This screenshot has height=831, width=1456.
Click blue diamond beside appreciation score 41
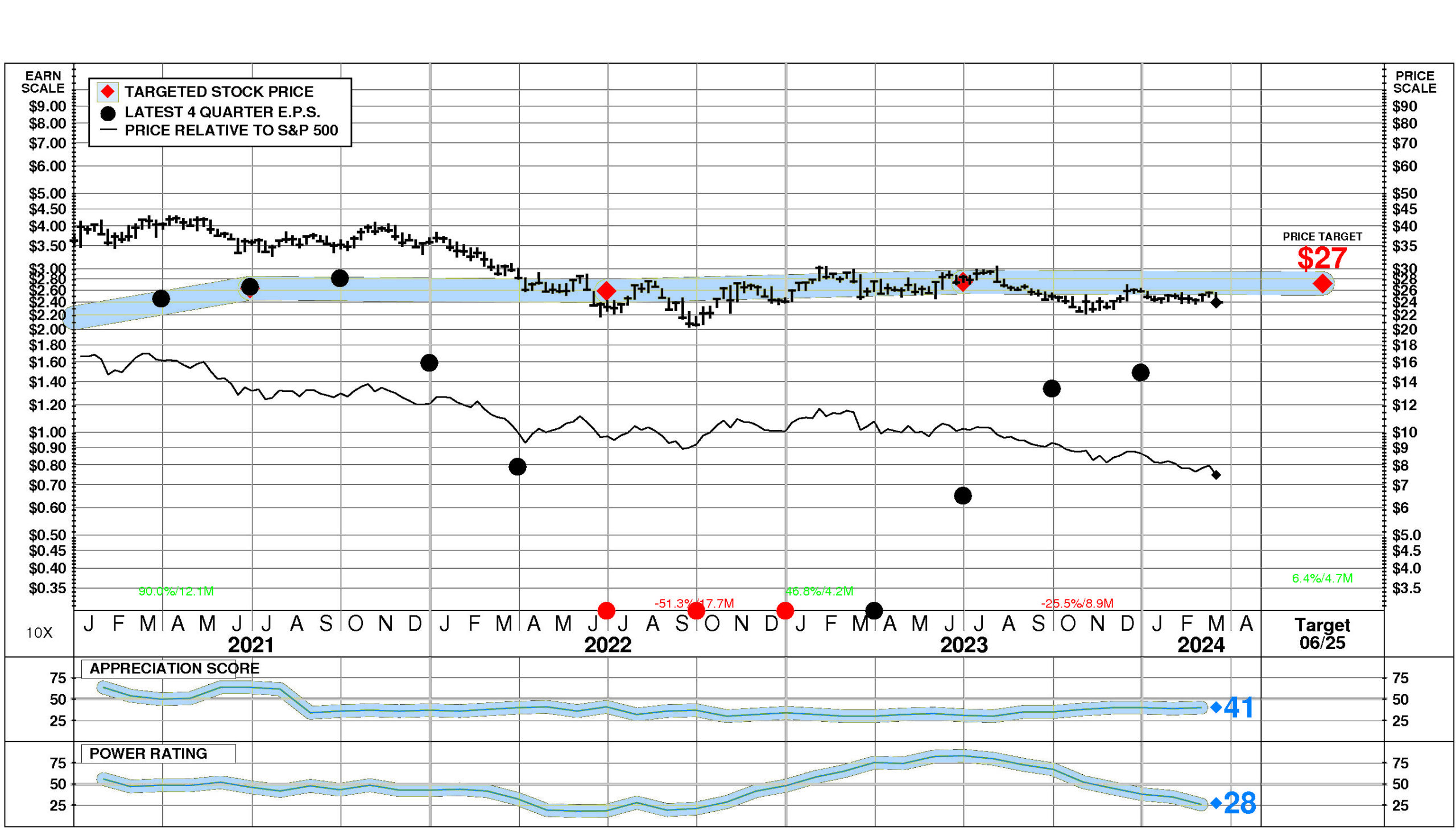point(1216,707)
